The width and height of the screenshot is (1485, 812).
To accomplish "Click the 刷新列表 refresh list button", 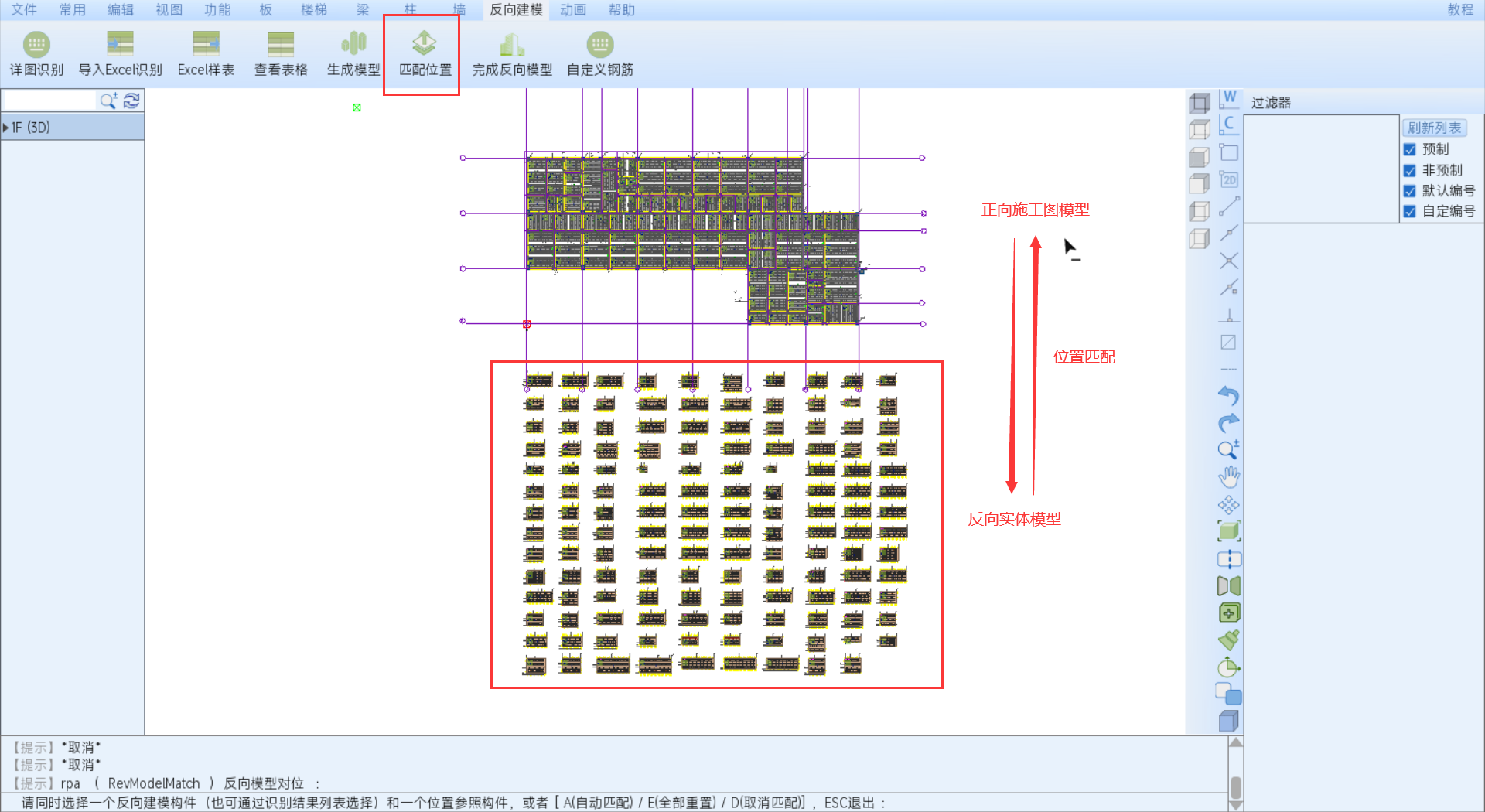I will 1434,128.
